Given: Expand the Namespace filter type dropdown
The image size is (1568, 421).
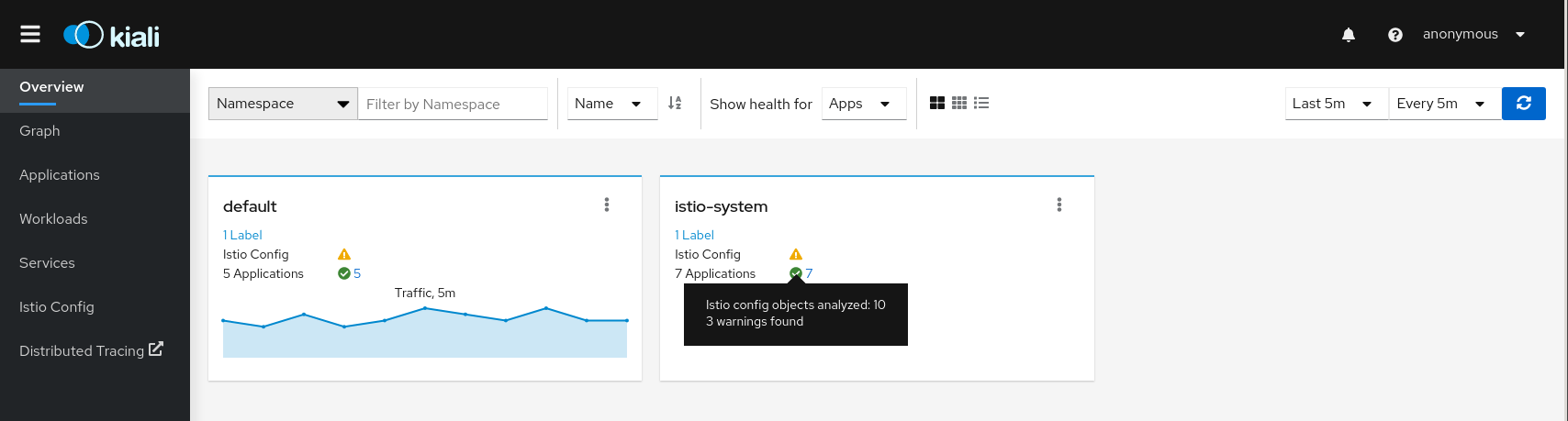Looking at the screenshot, I should pyautogui.click(x=283, y=104).
